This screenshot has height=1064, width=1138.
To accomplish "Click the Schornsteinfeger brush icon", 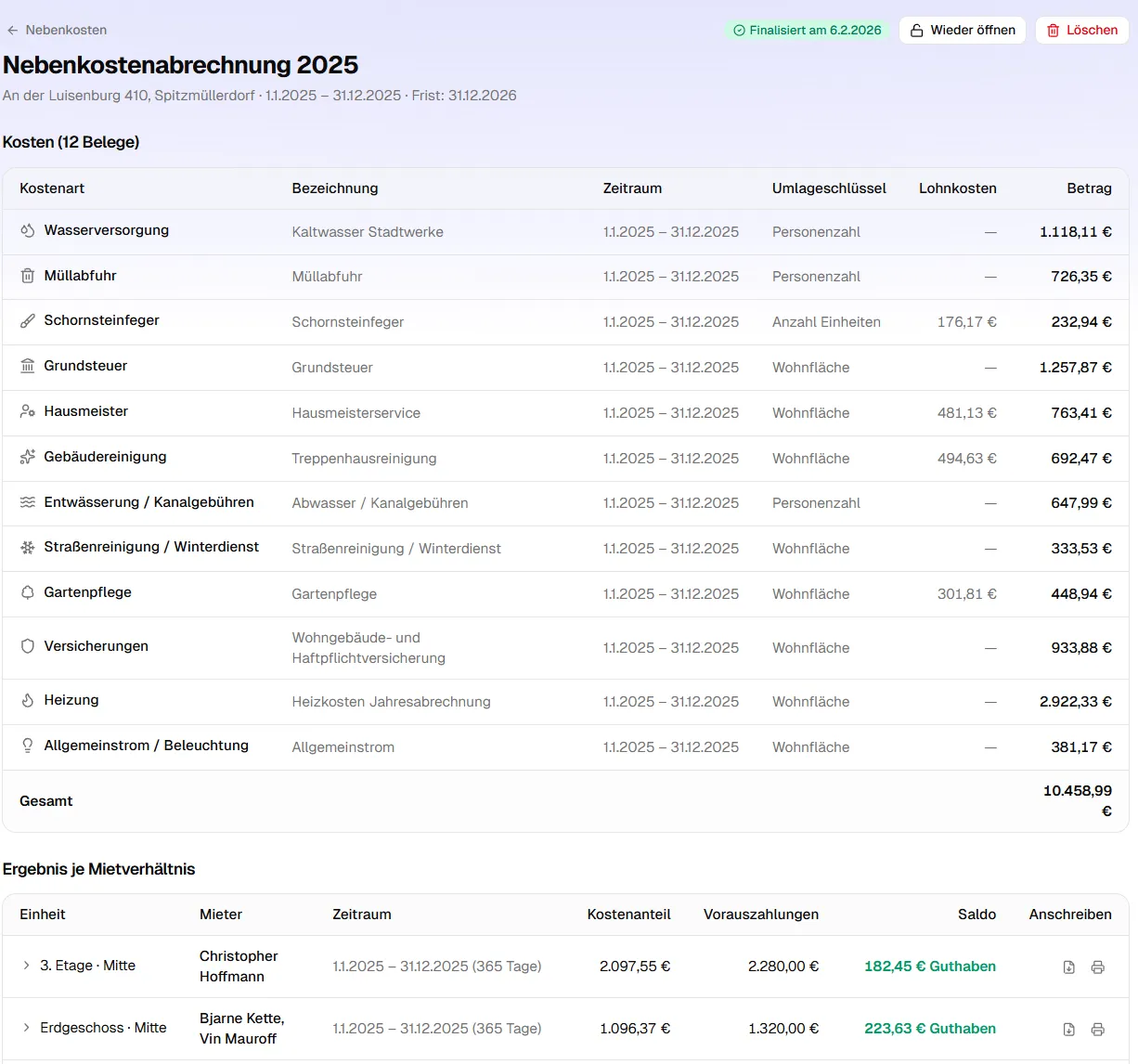I will coord(28,320).
